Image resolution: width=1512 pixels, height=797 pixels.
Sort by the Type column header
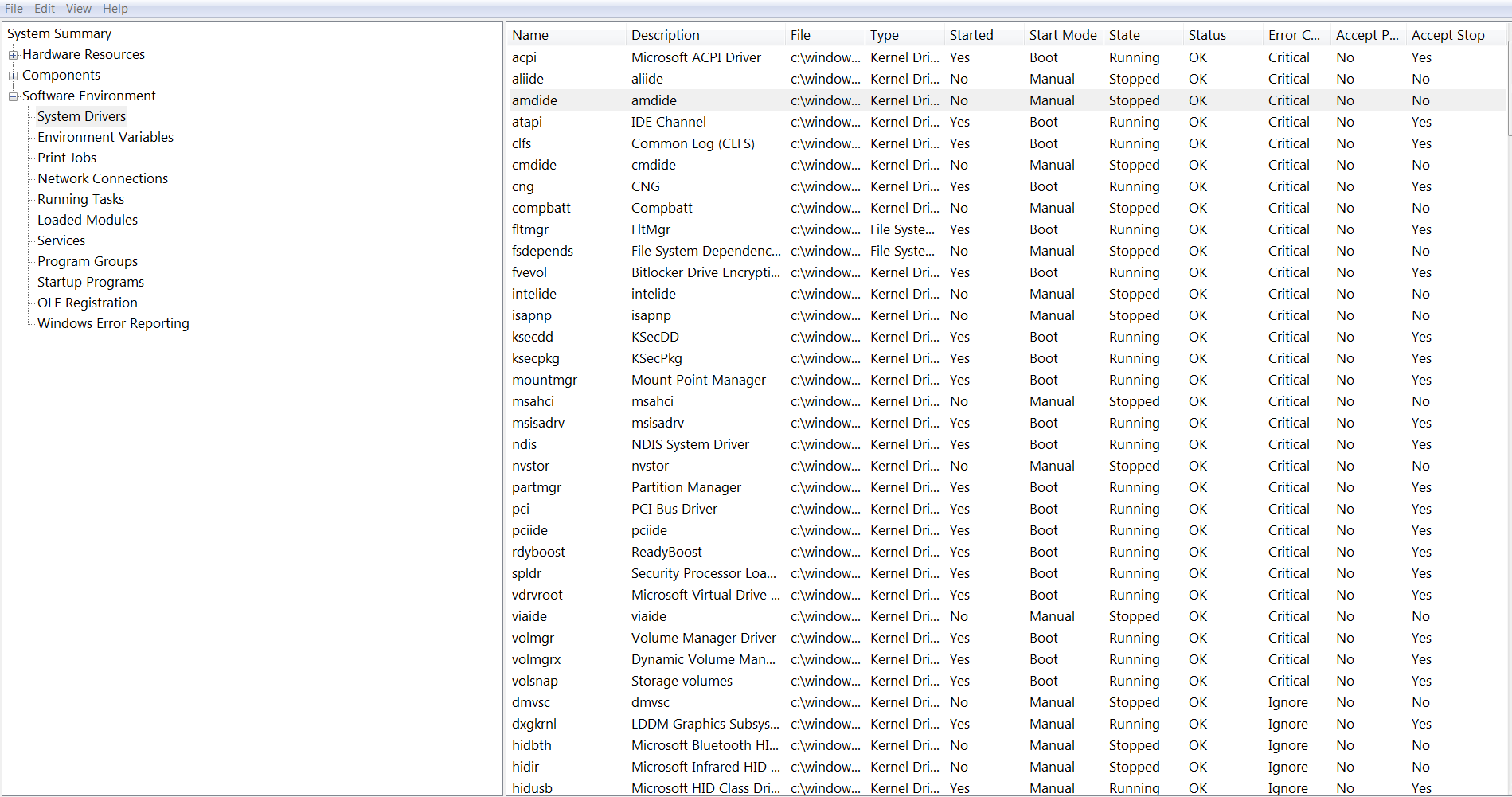click(x=904, y=35)
